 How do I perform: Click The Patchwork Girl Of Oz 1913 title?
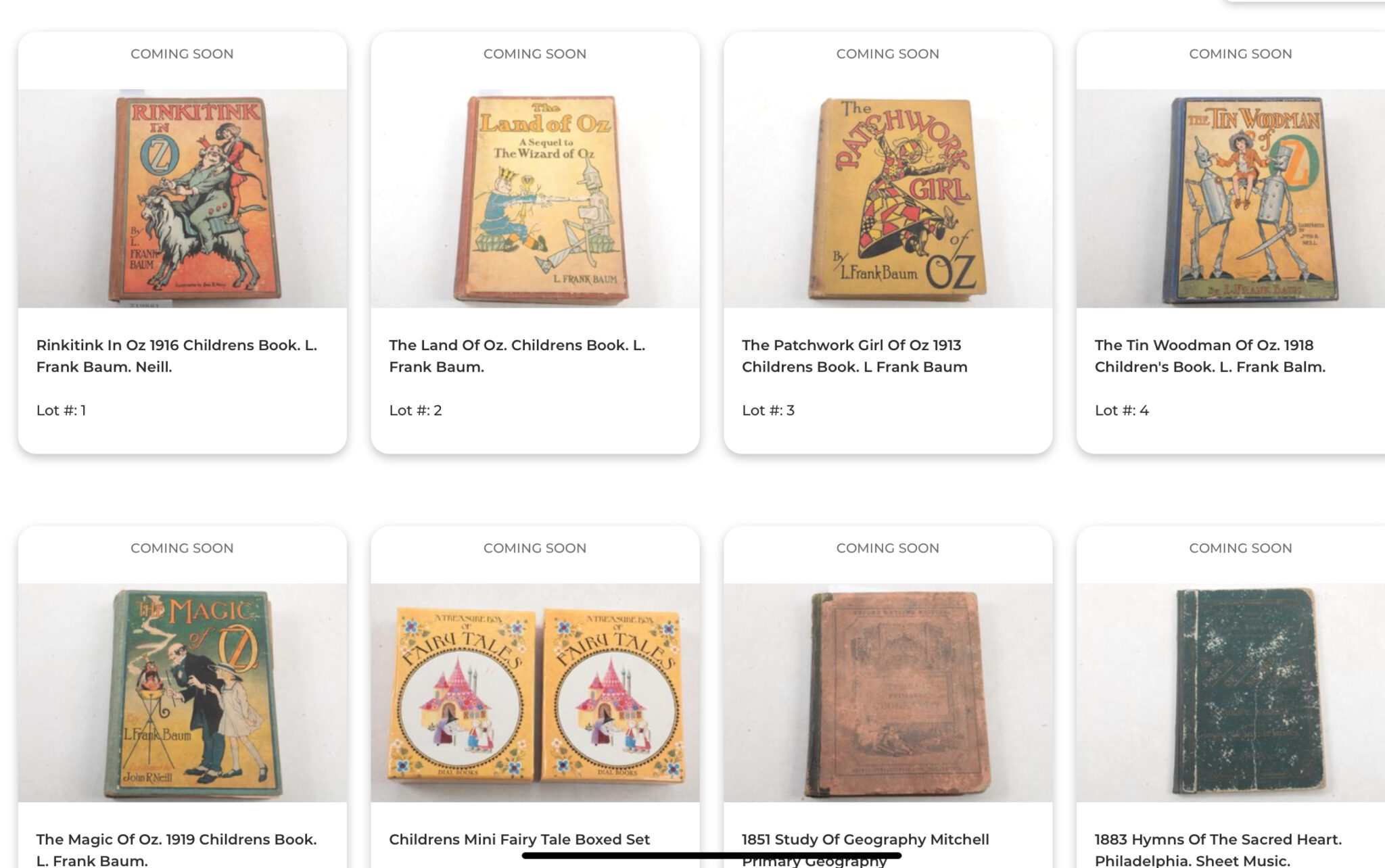(x=855, y=356)
